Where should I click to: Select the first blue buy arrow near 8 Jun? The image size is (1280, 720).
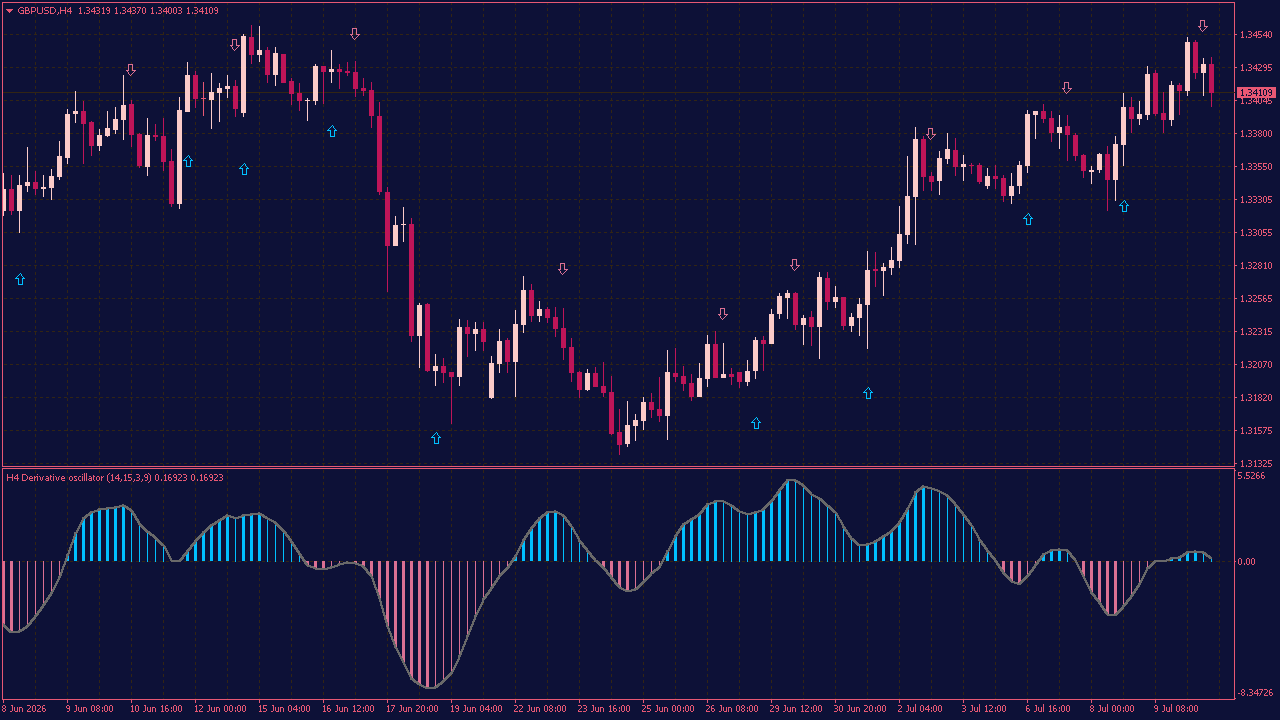[x=20, y=279]
